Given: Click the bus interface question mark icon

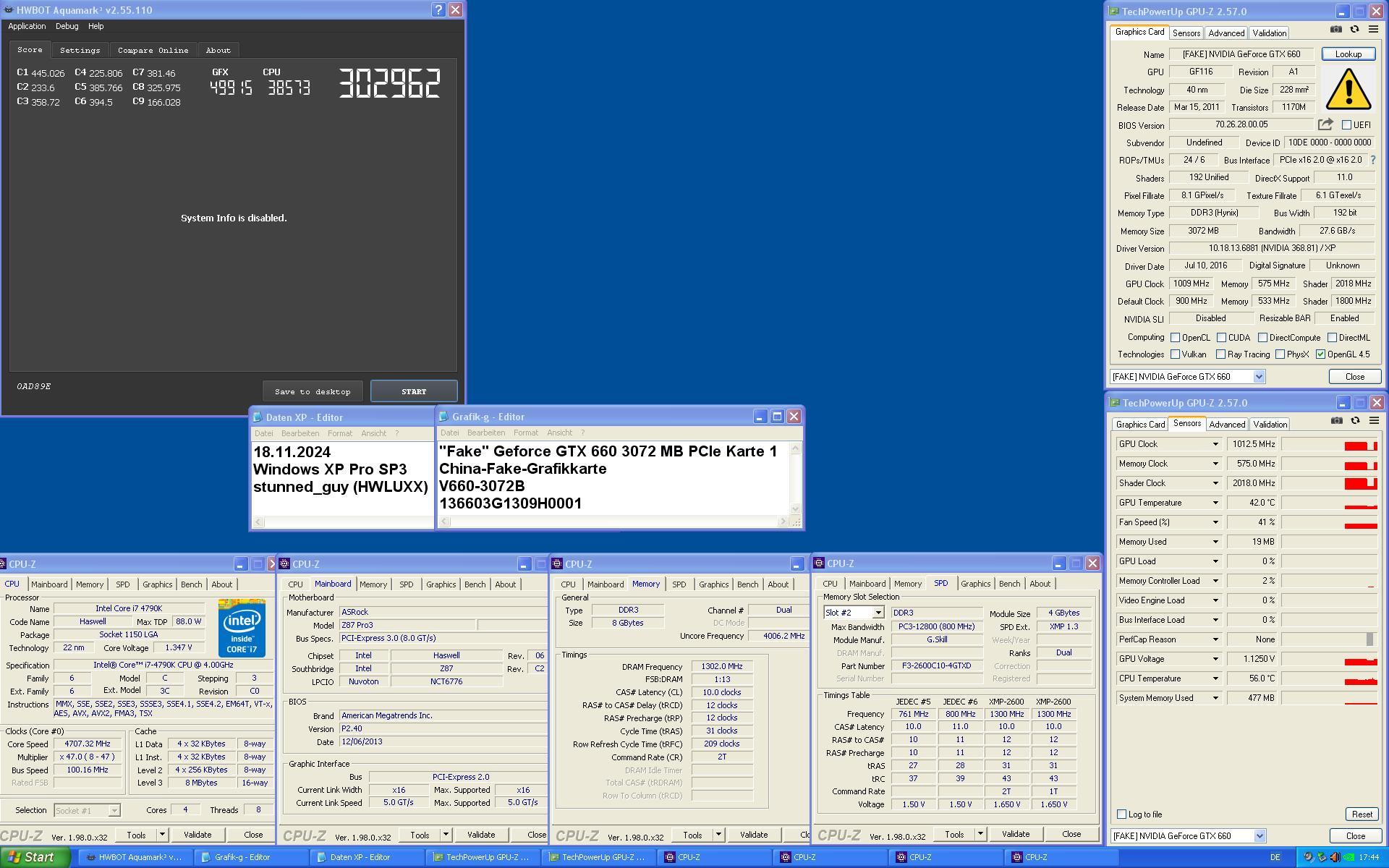Looking at the screenshot, I should (1373, 160).
